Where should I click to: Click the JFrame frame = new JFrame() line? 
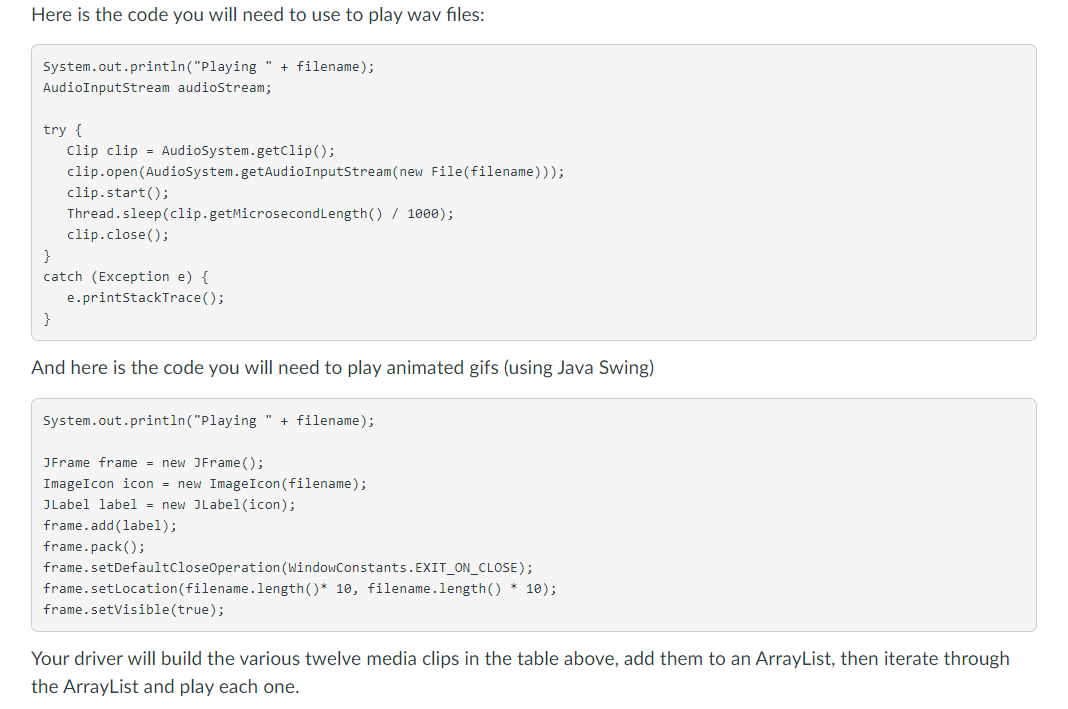tap(153, 462)
